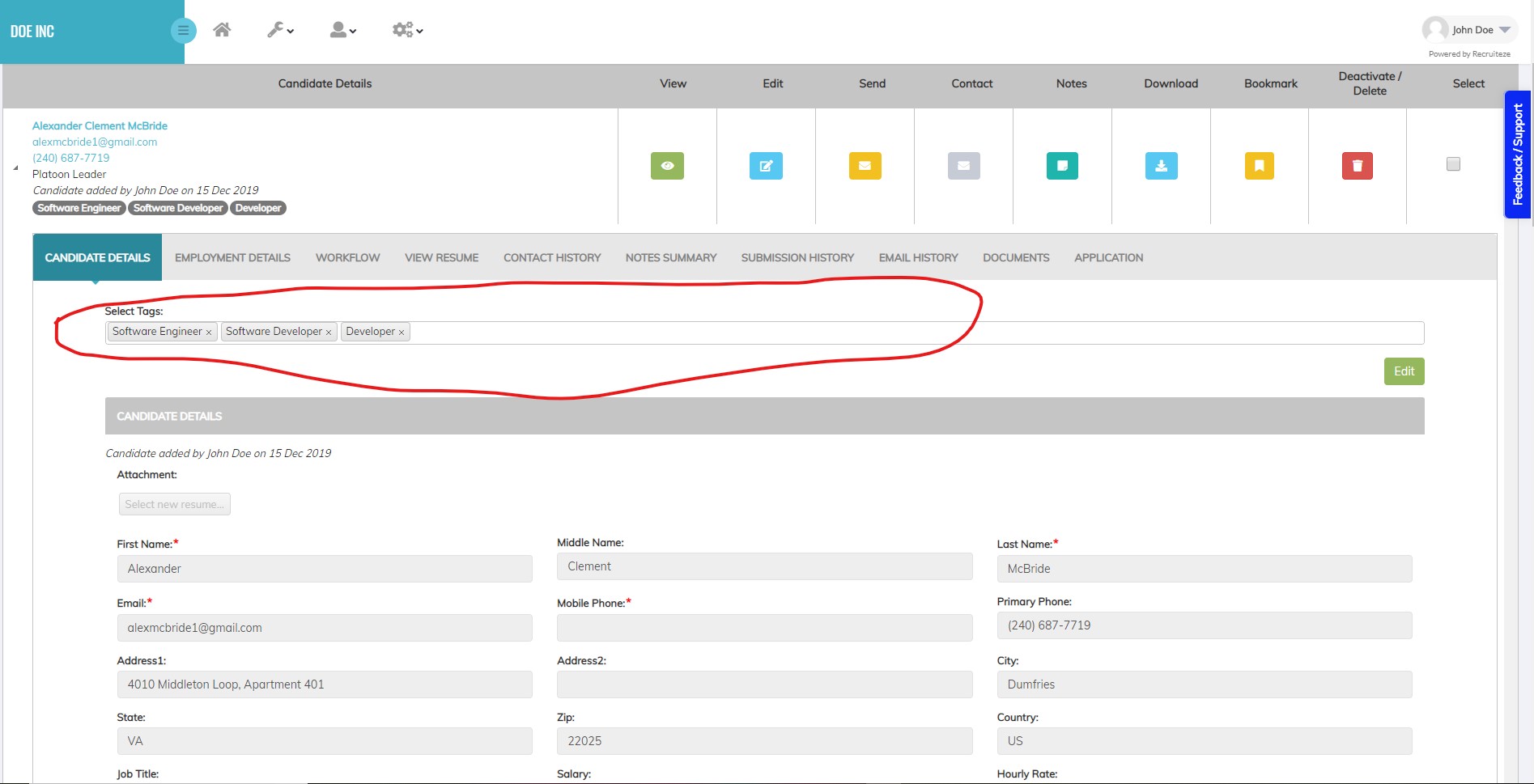Open the Submission History tab
The width and height of the screenshot is (1534, 784).
tap(797, 257)
